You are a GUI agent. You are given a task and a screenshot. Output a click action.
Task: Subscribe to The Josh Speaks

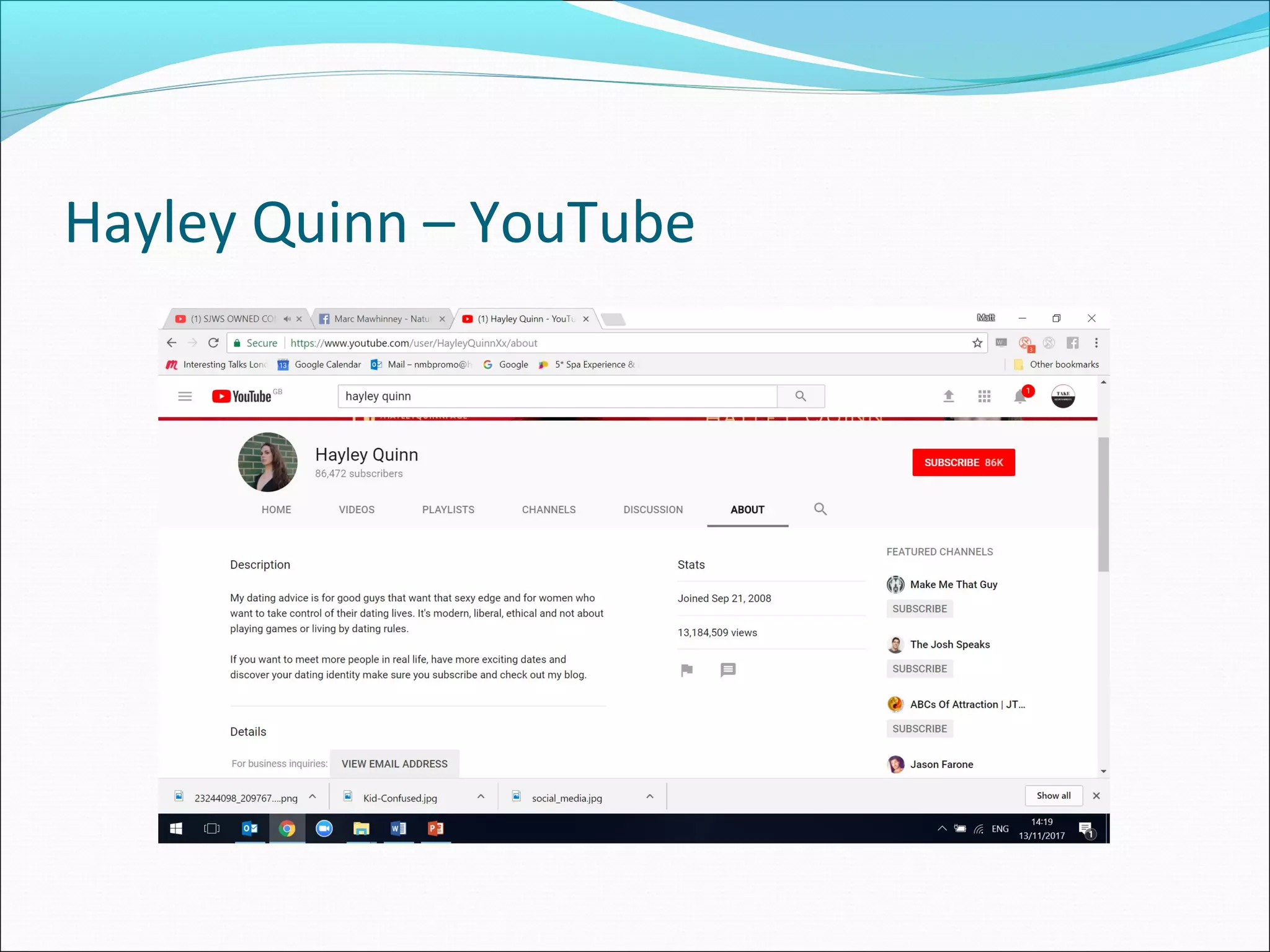(x=920, y=669)
